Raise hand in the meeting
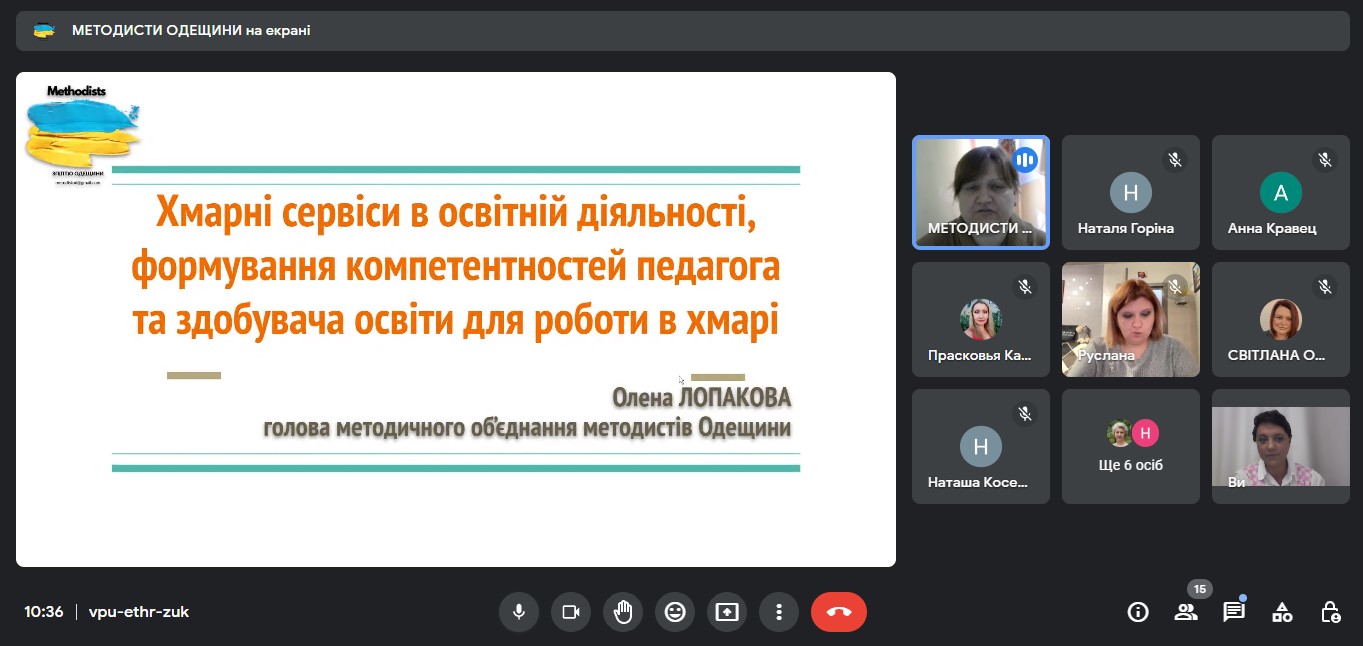 [623, 612]
